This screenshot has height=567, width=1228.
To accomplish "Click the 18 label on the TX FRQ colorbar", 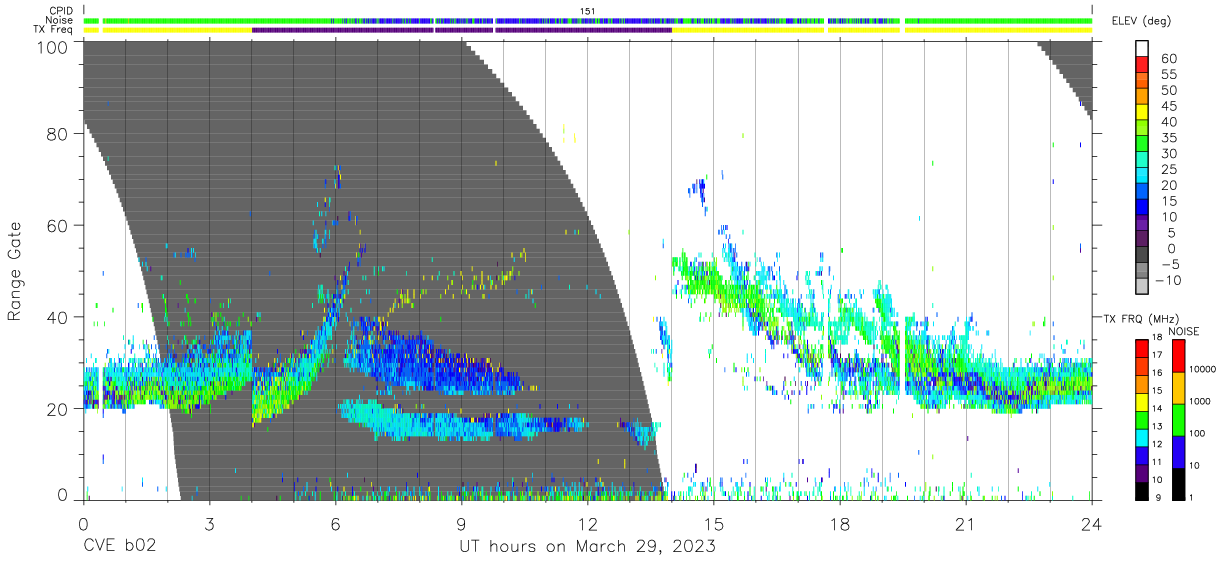I will pyautogui.click(x=1156, y=339).
